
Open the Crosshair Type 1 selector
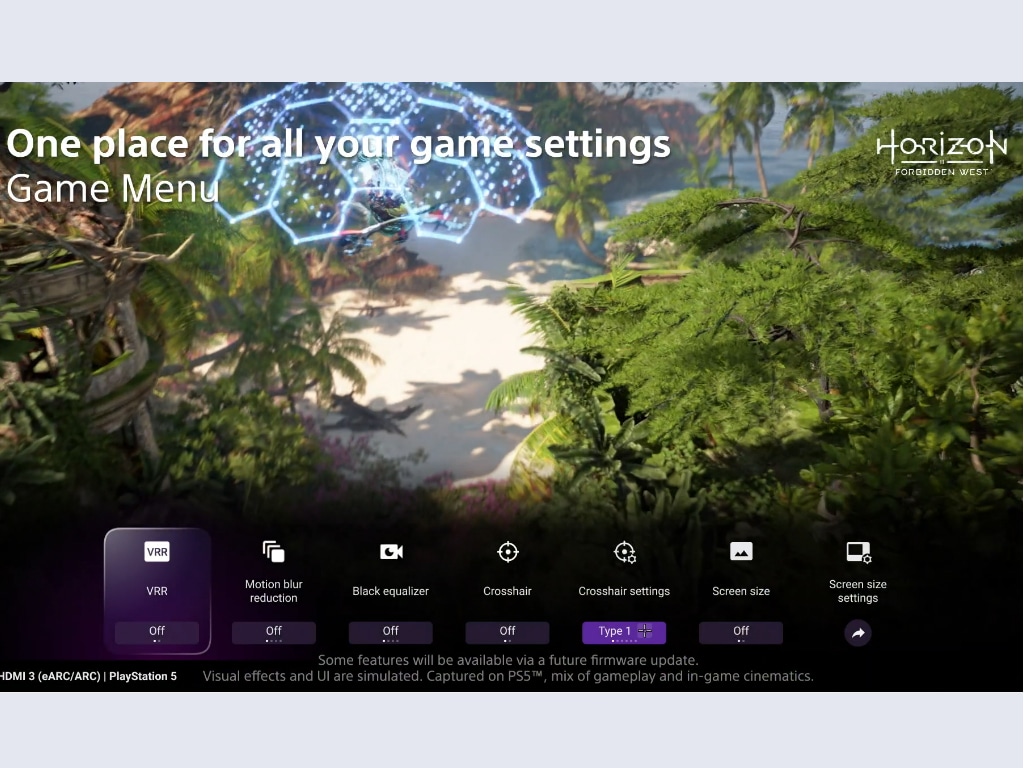point(614,632)
